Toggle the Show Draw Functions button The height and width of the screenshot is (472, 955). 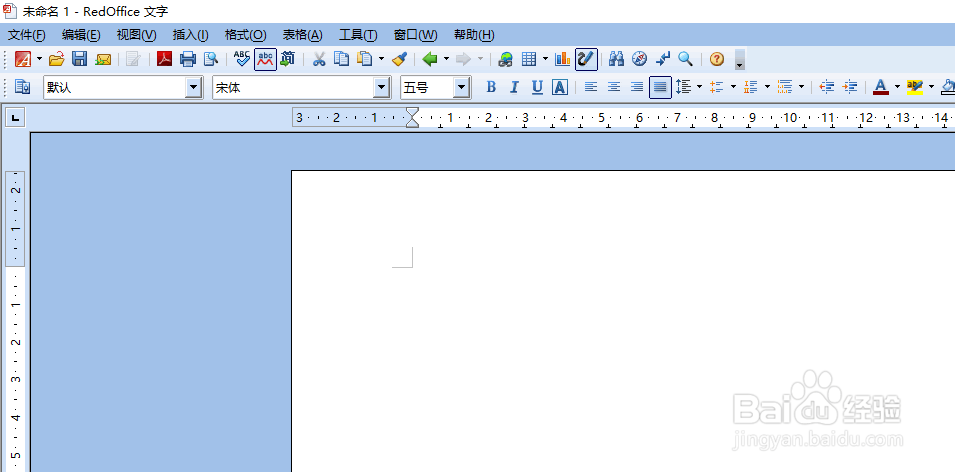(586, 59)
